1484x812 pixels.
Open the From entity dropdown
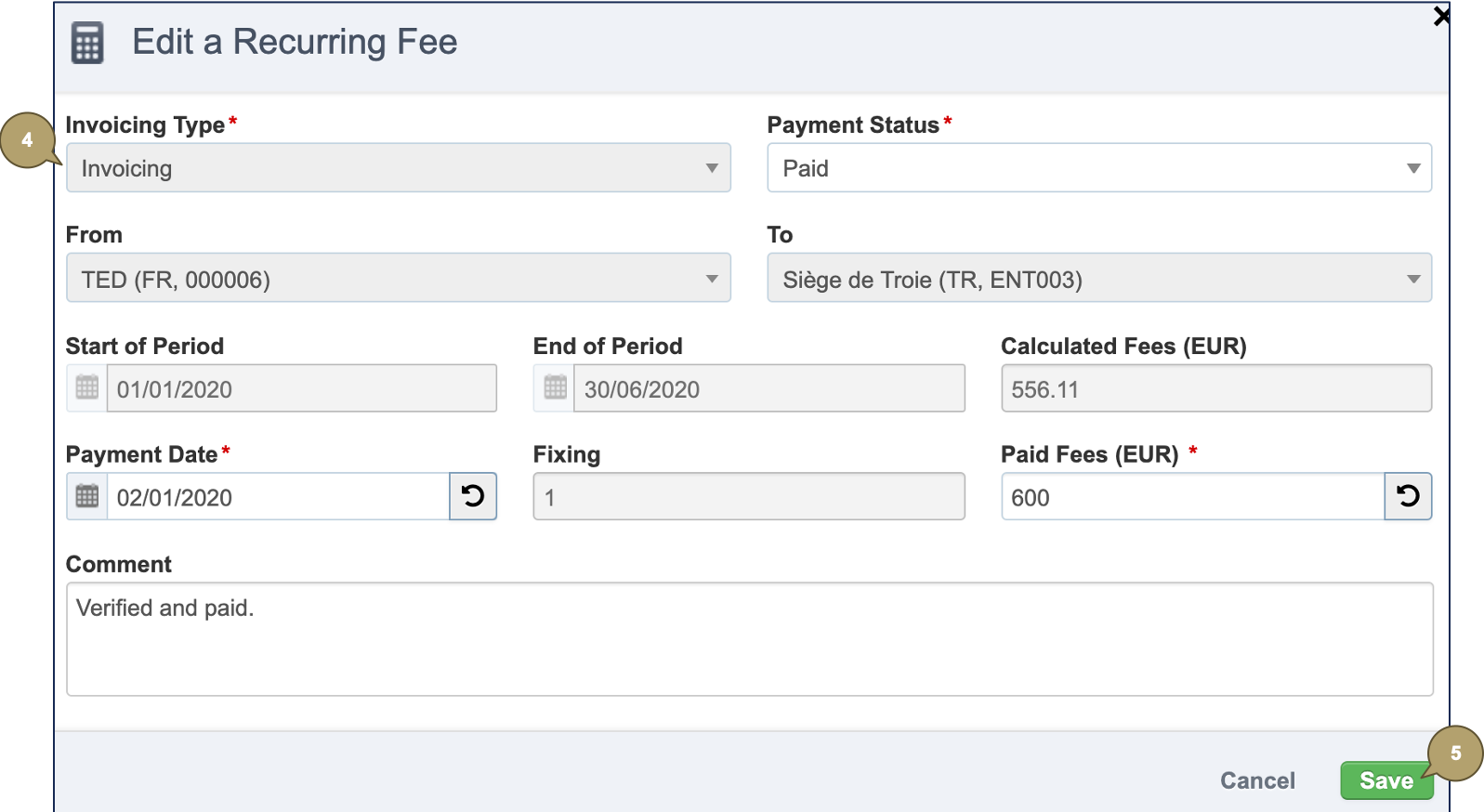click(398, 279)
